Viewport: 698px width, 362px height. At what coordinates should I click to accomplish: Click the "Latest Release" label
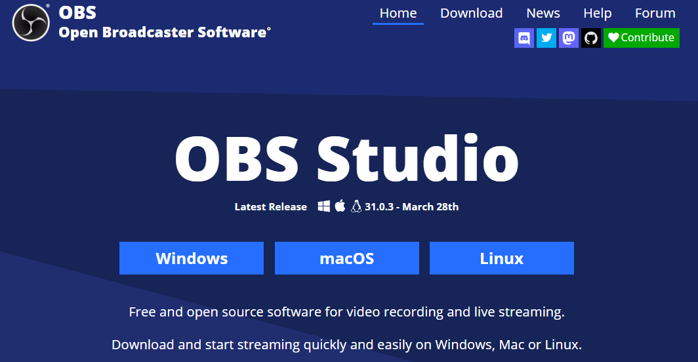coord(271,207)
